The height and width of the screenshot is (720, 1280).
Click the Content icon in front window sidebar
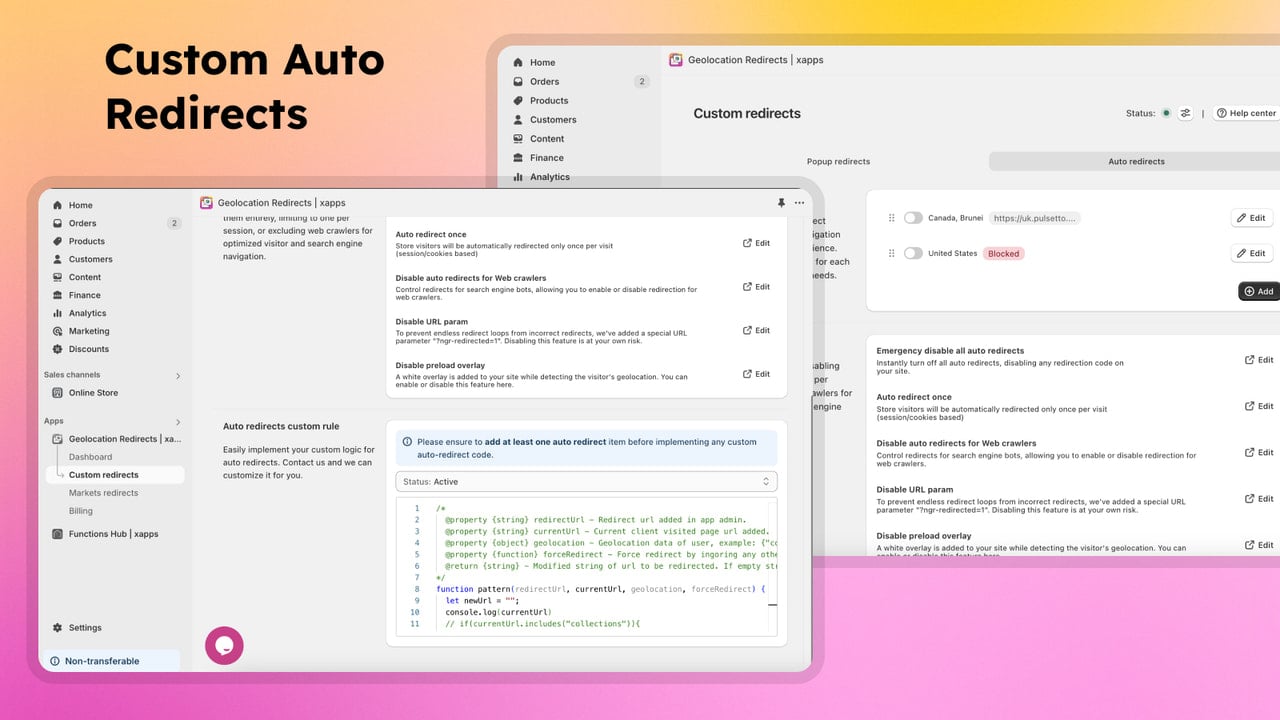pos(58,277)
